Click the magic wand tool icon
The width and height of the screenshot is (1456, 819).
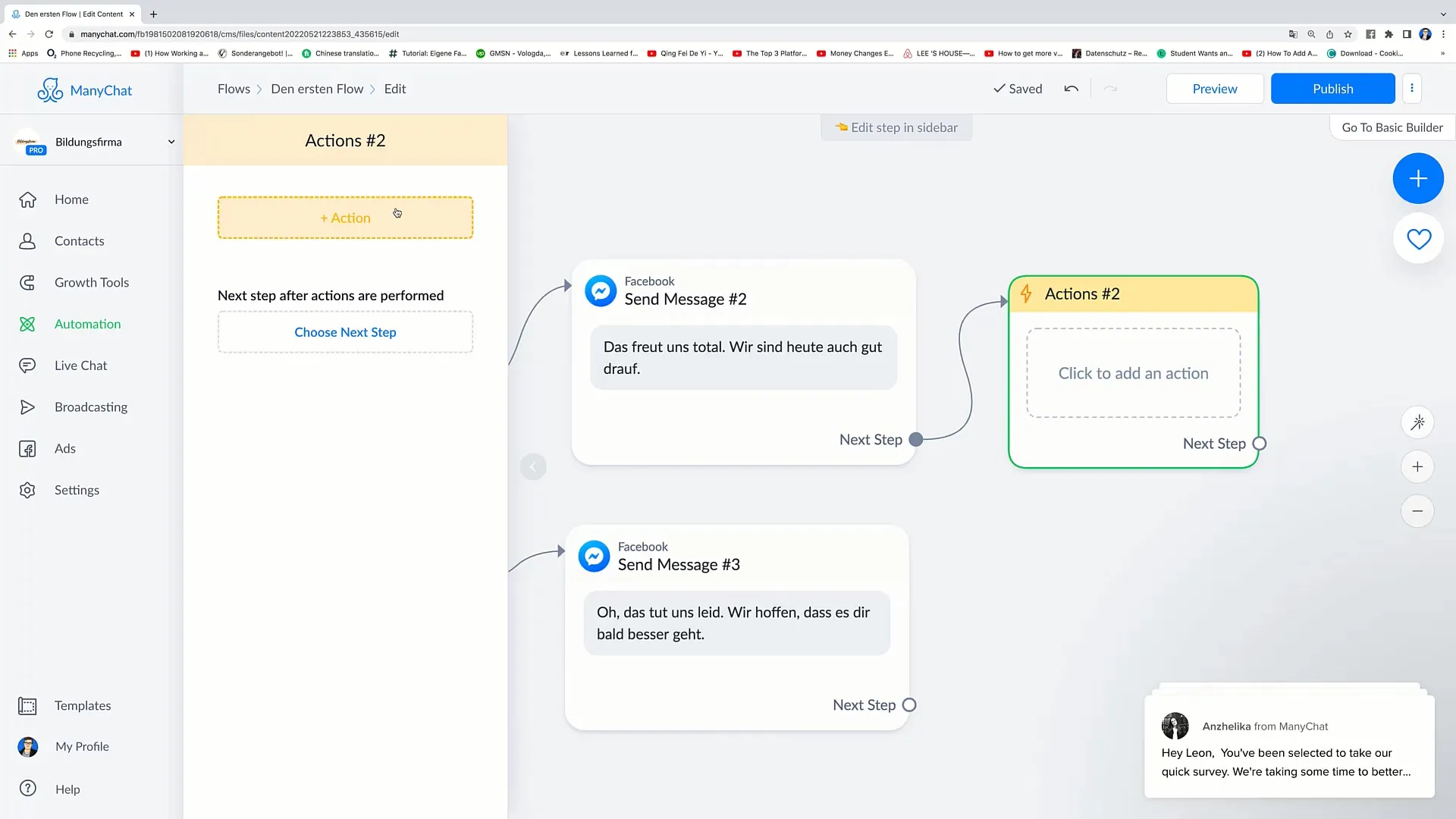coord(1419,423)
